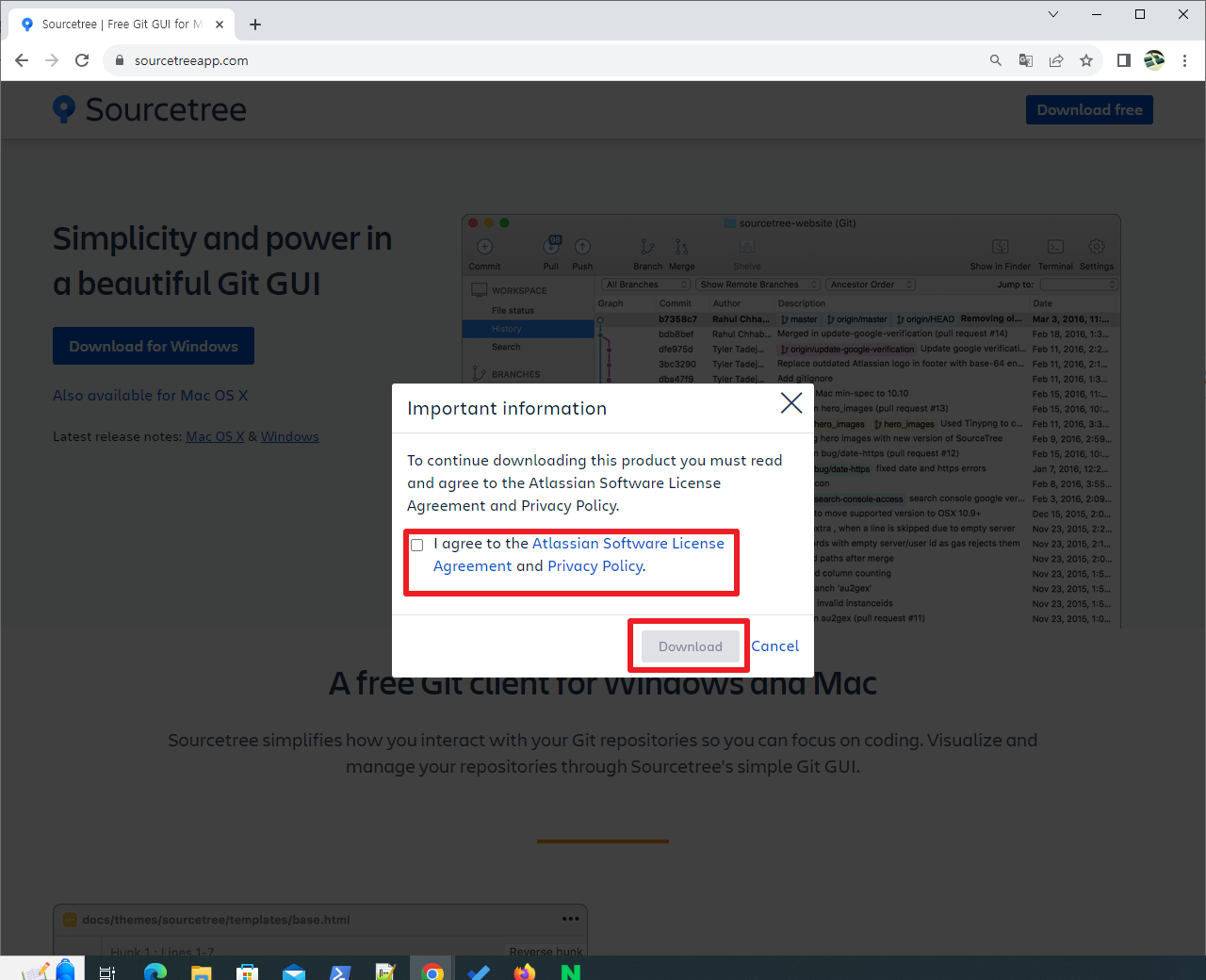Click Reverse hunk button
This screenshot has width=1206, height=980.
[546, 951]
